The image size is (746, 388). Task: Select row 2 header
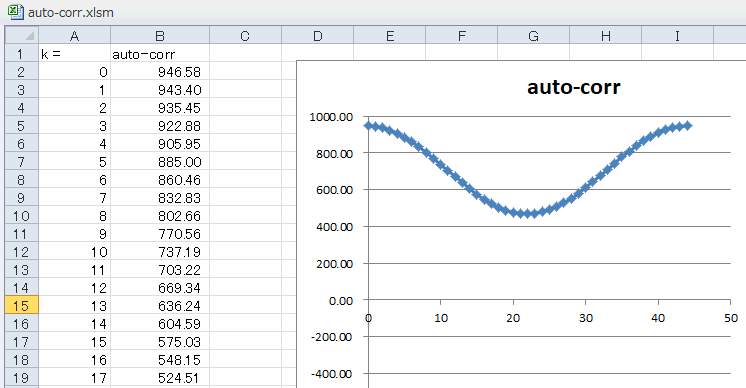(21, 72)
